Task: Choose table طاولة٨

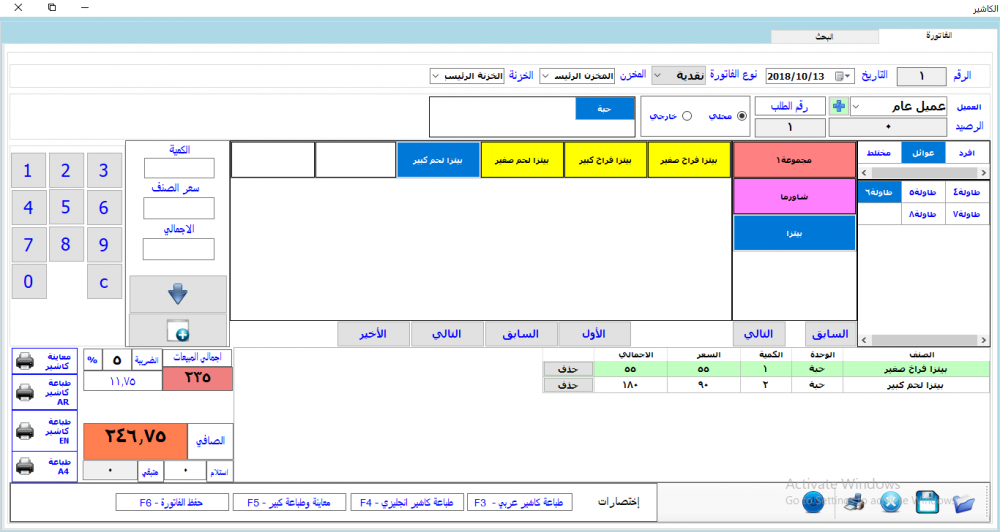Action: pos(923,214)
